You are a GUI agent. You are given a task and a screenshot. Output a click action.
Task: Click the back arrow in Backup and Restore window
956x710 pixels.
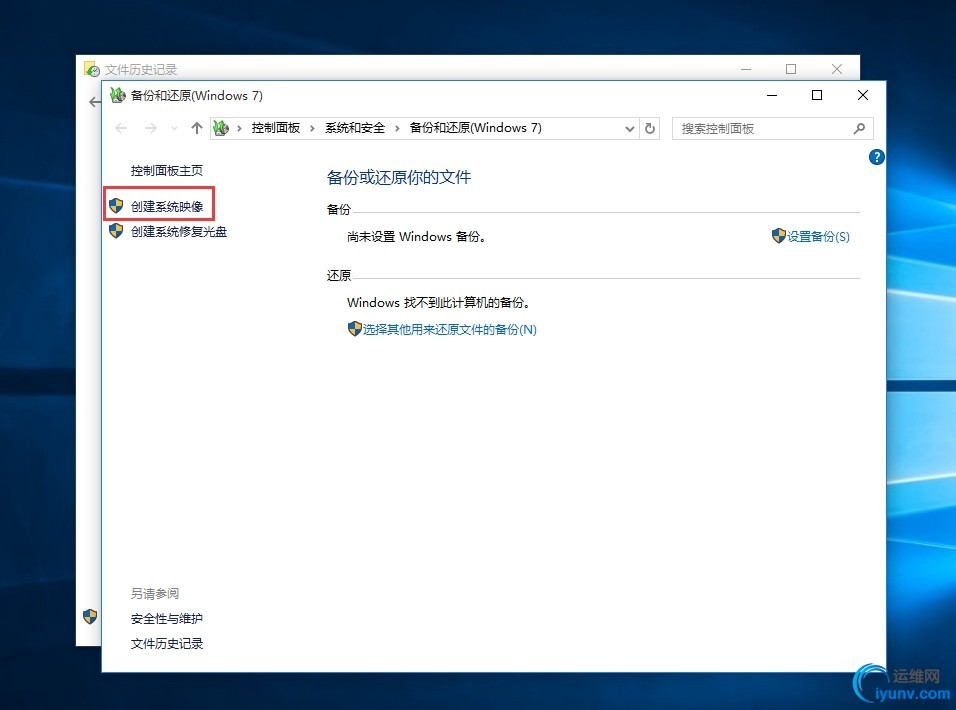tap(121, 128)
